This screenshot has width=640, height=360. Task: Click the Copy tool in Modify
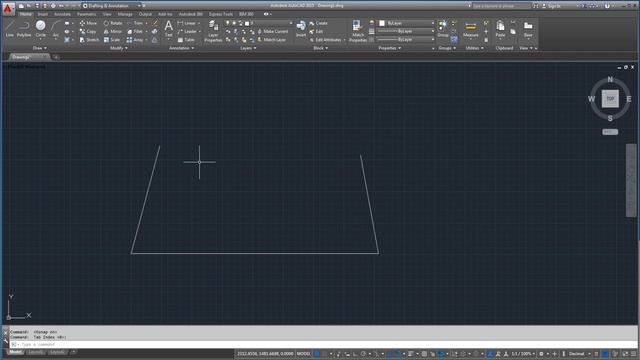tap(88, 31)
